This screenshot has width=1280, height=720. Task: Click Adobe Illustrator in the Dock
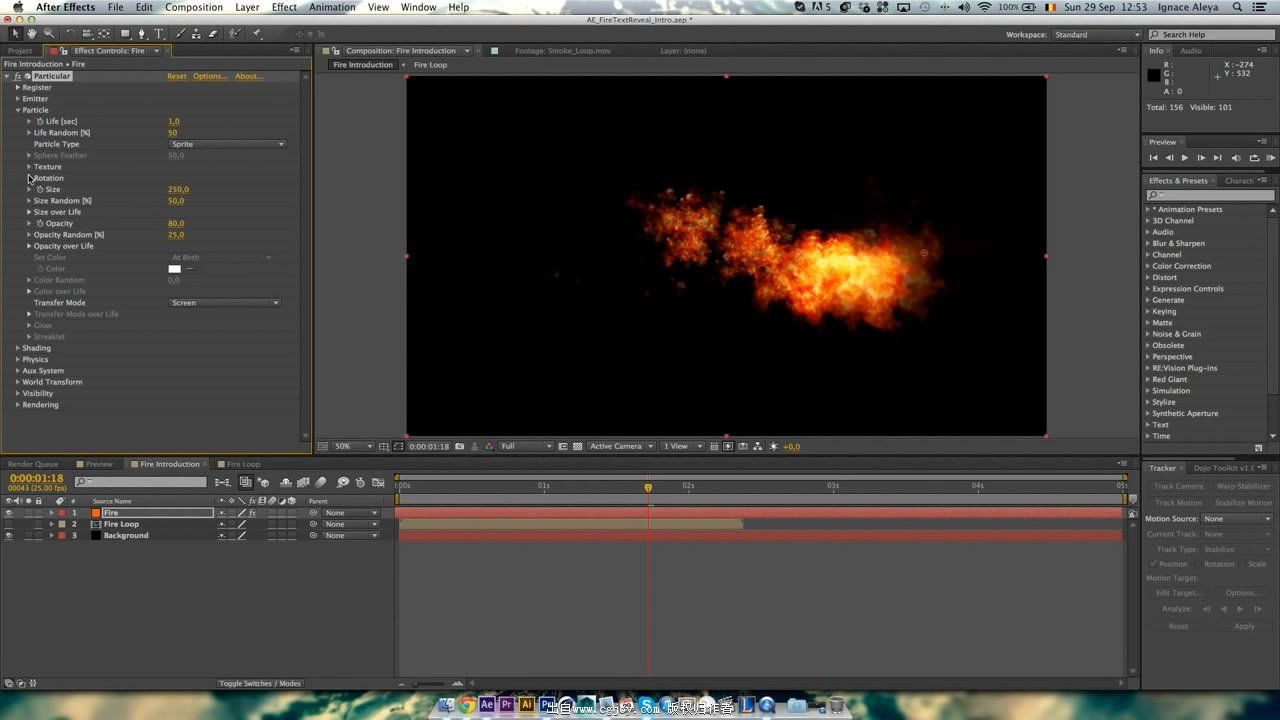[x=526, y=705]
